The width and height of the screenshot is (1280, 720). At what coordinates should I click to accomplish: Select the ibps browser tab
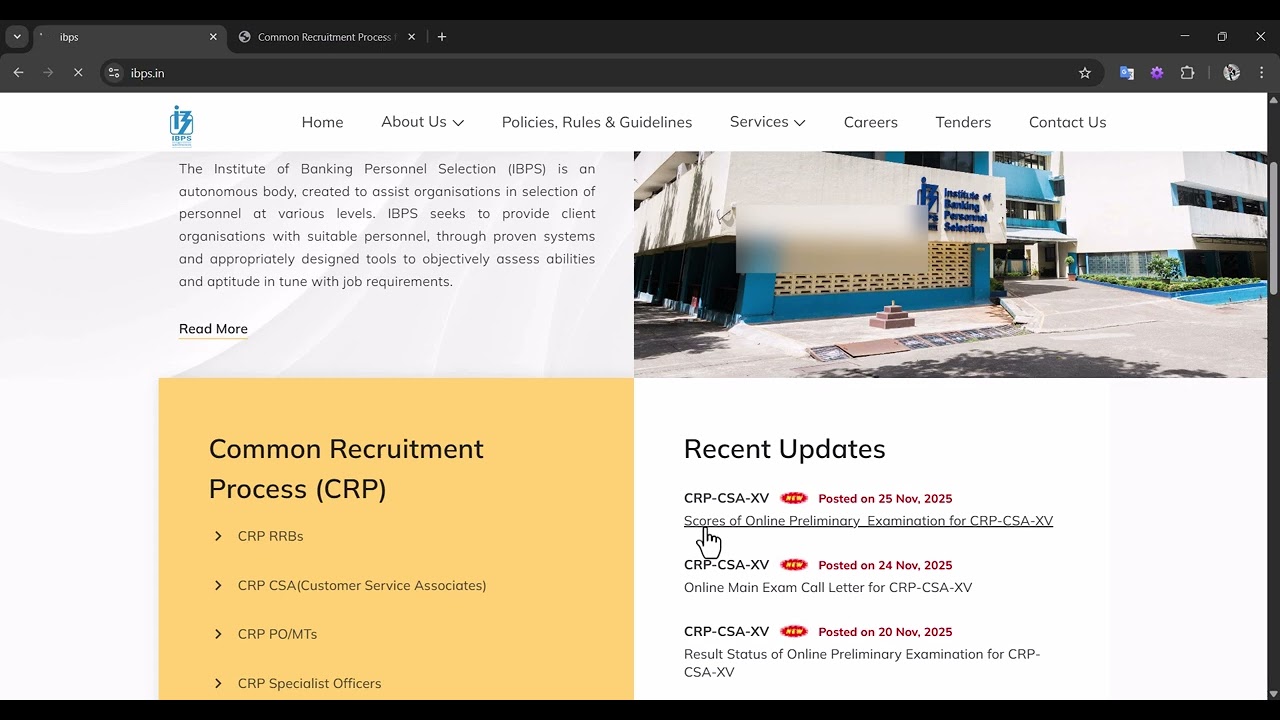[x=128, y=37]
